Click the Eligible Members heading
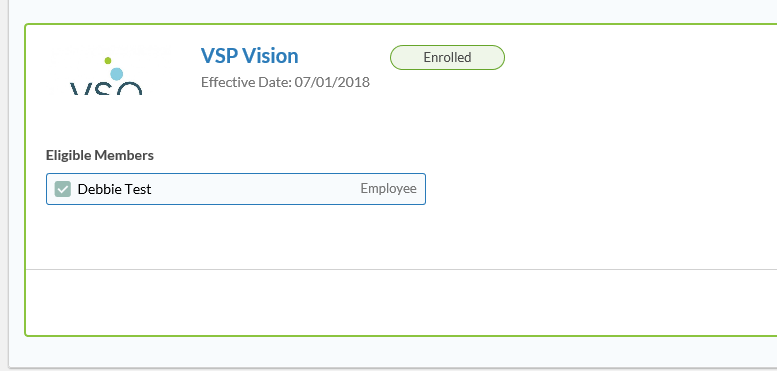Image resolution: width=777 pixels, height=371 pixels. click(100, 156)
